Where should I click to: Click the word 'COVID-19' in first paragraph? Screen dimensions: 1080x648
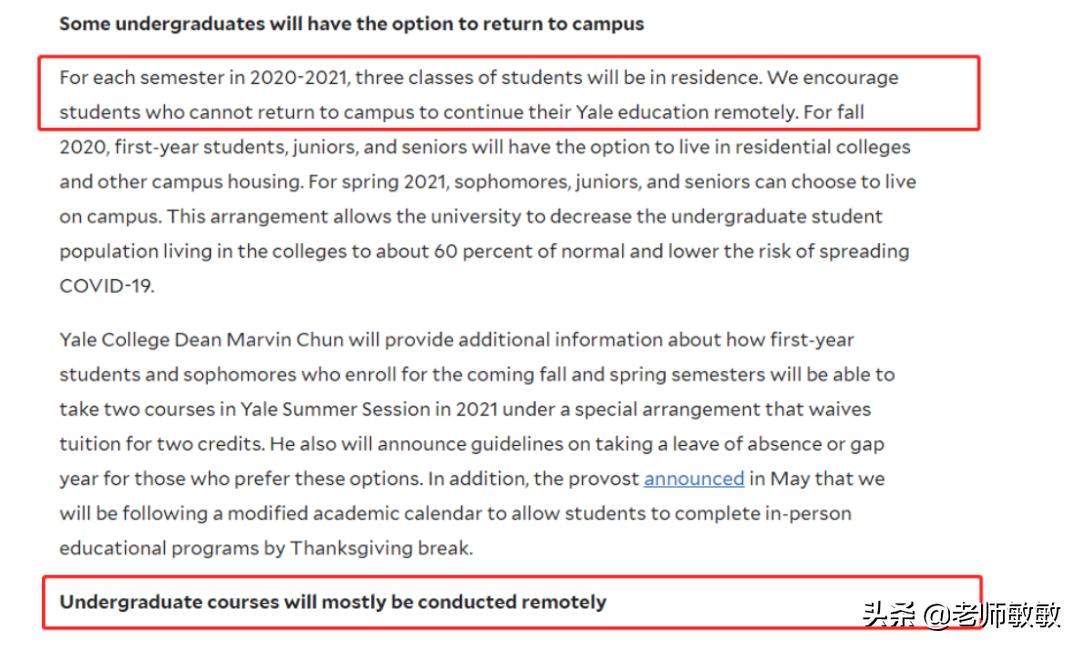pyautogui.click(x=105, y=286)
